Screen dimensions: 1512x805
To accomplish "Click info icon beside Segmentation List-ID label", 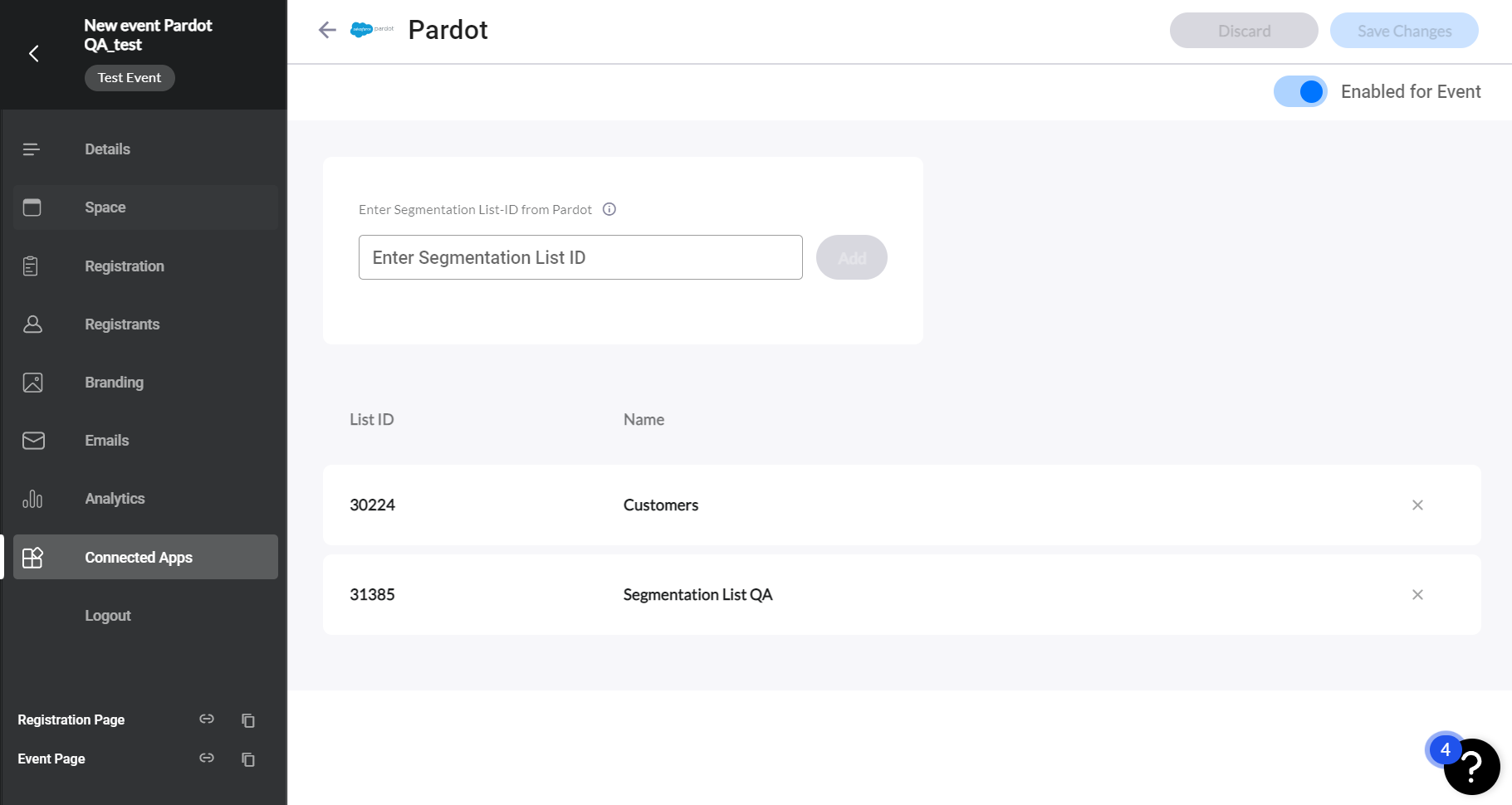I will (609, 209).
